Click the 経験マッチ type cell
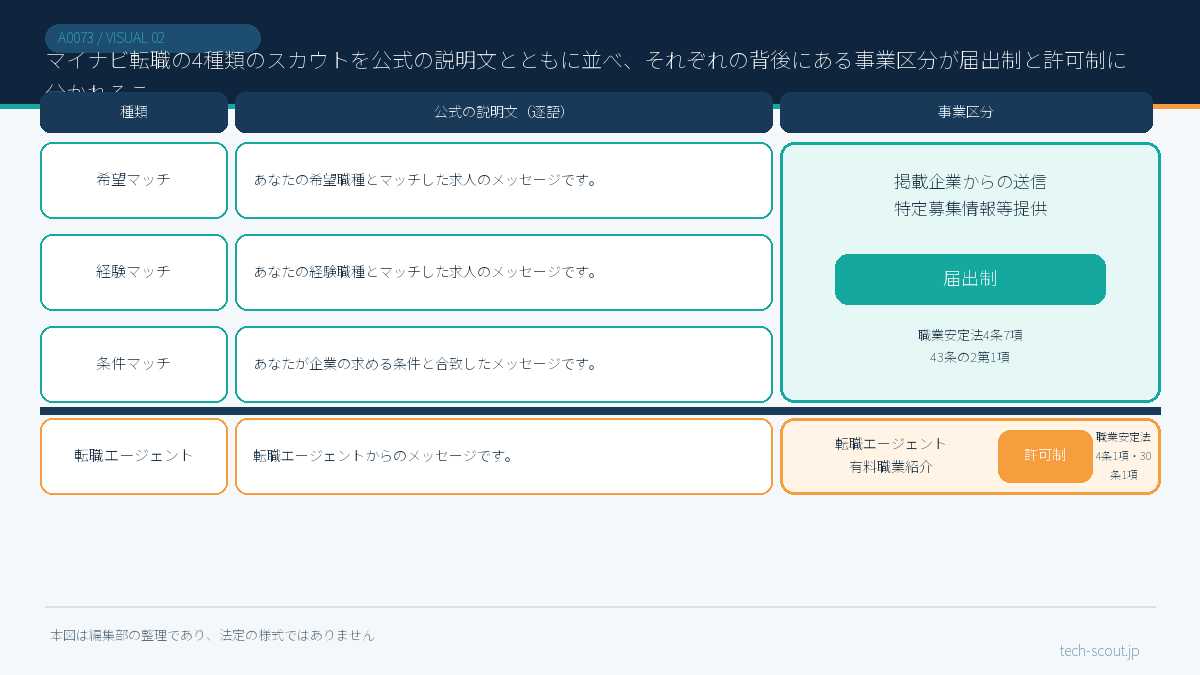Screen dimensions: 1200x675 tap(134, 272)
